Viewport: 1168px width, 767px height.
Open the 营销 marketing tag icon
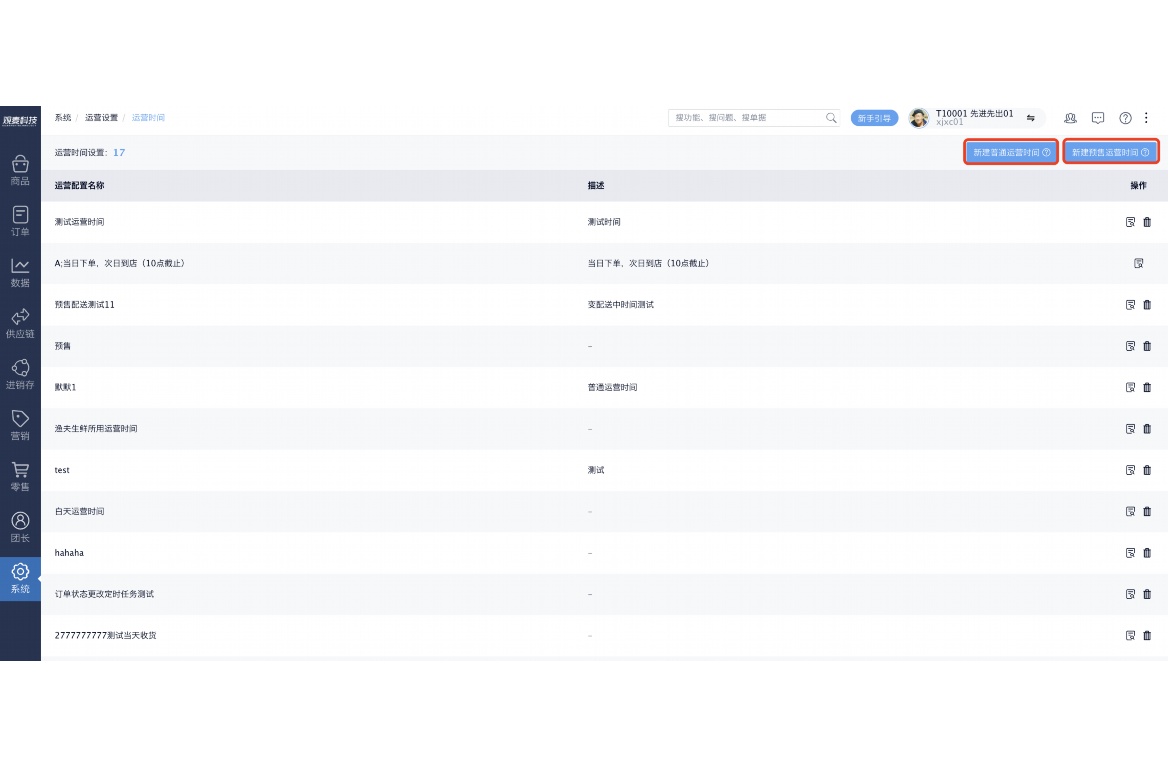pyautogui.click(x=20, y=425)
